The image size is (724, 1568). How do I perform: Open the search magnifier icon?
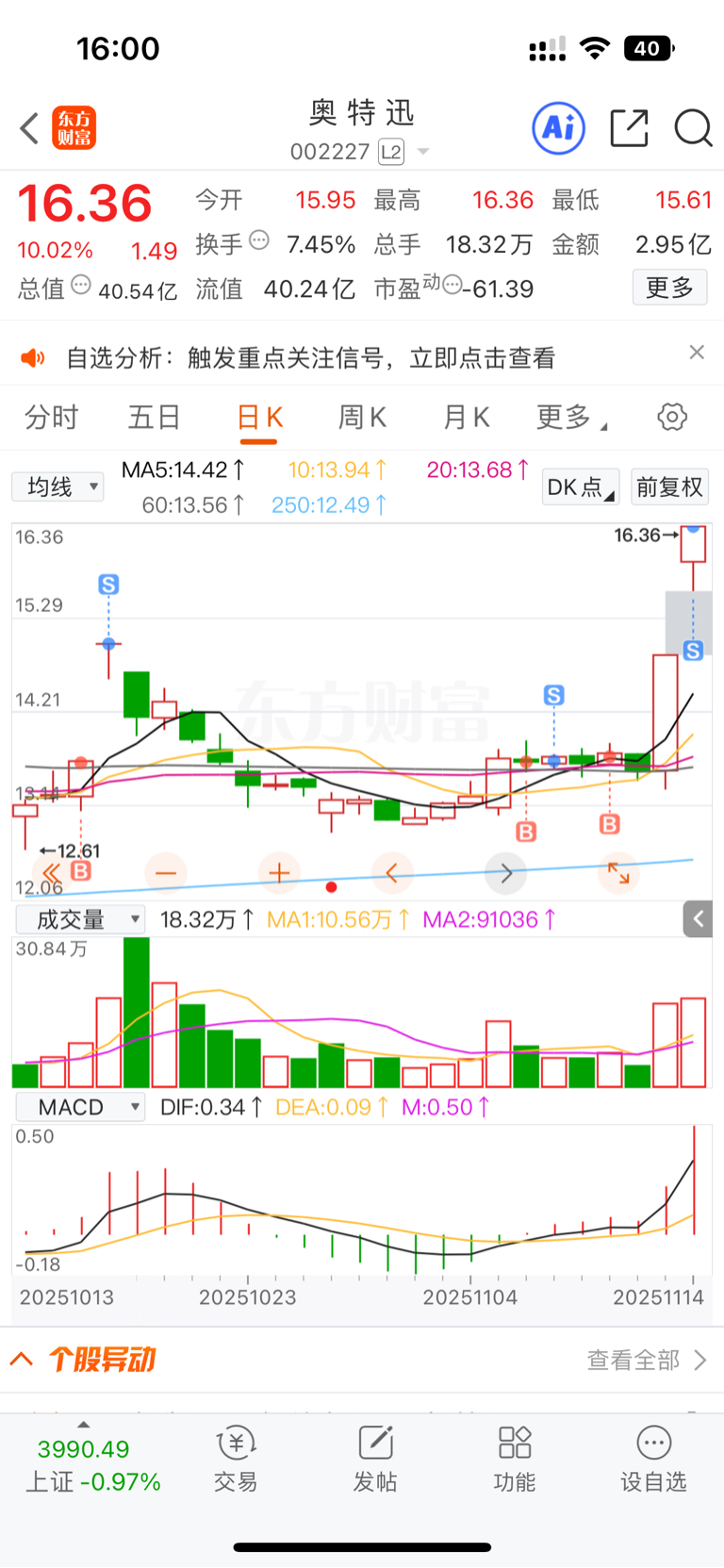(693, 127)
